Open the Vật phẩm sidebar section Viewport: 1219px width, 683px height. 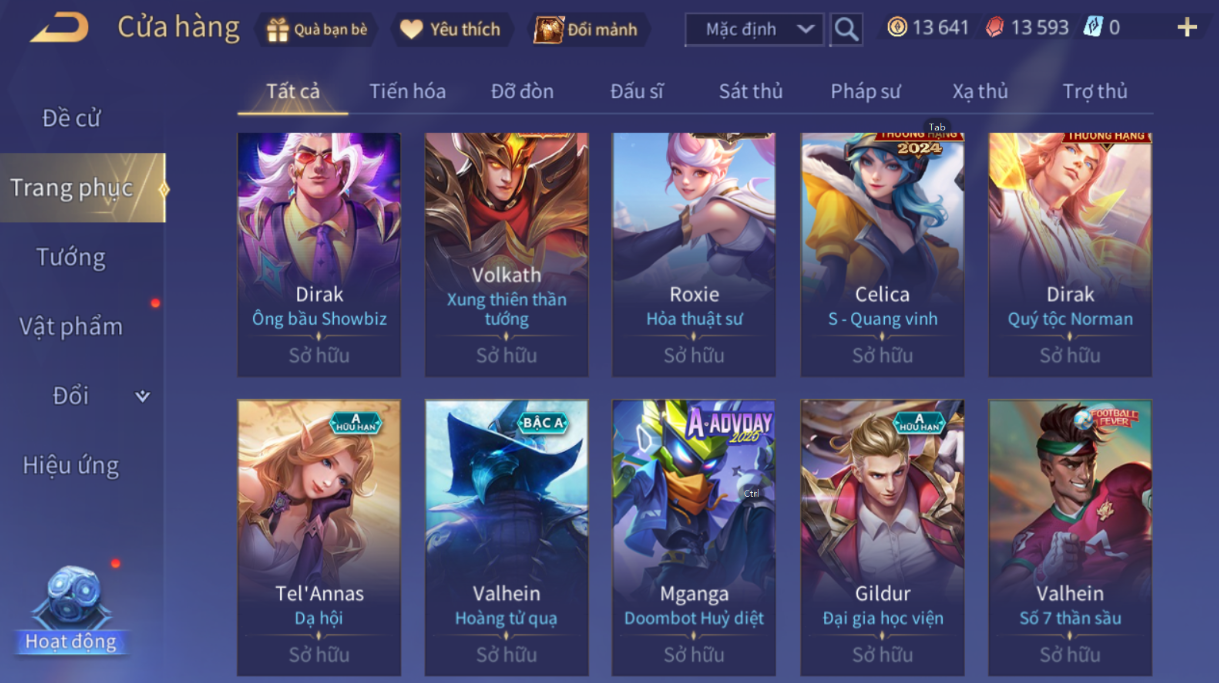71,326
